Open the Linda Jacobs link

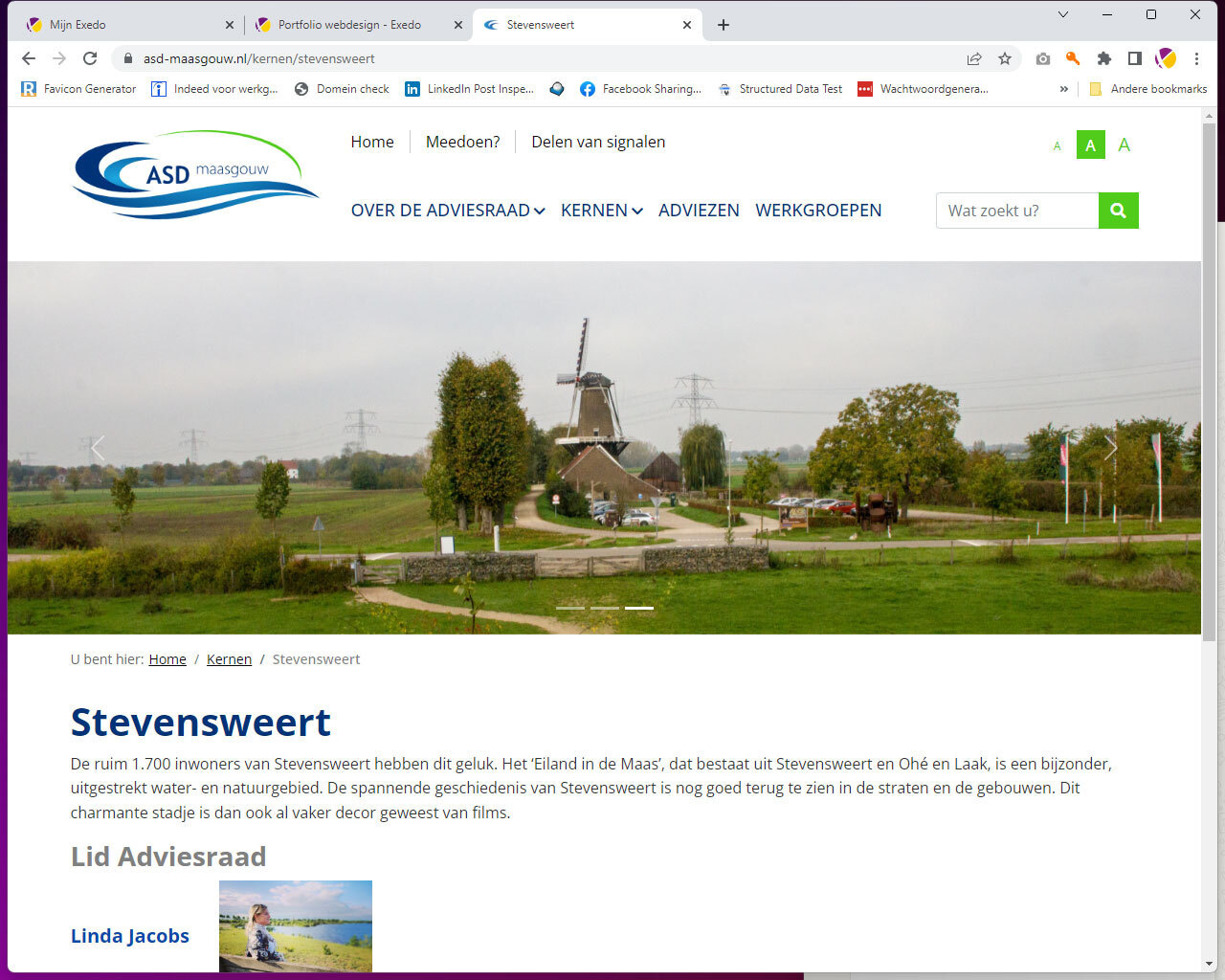click(x=130, y=936)
